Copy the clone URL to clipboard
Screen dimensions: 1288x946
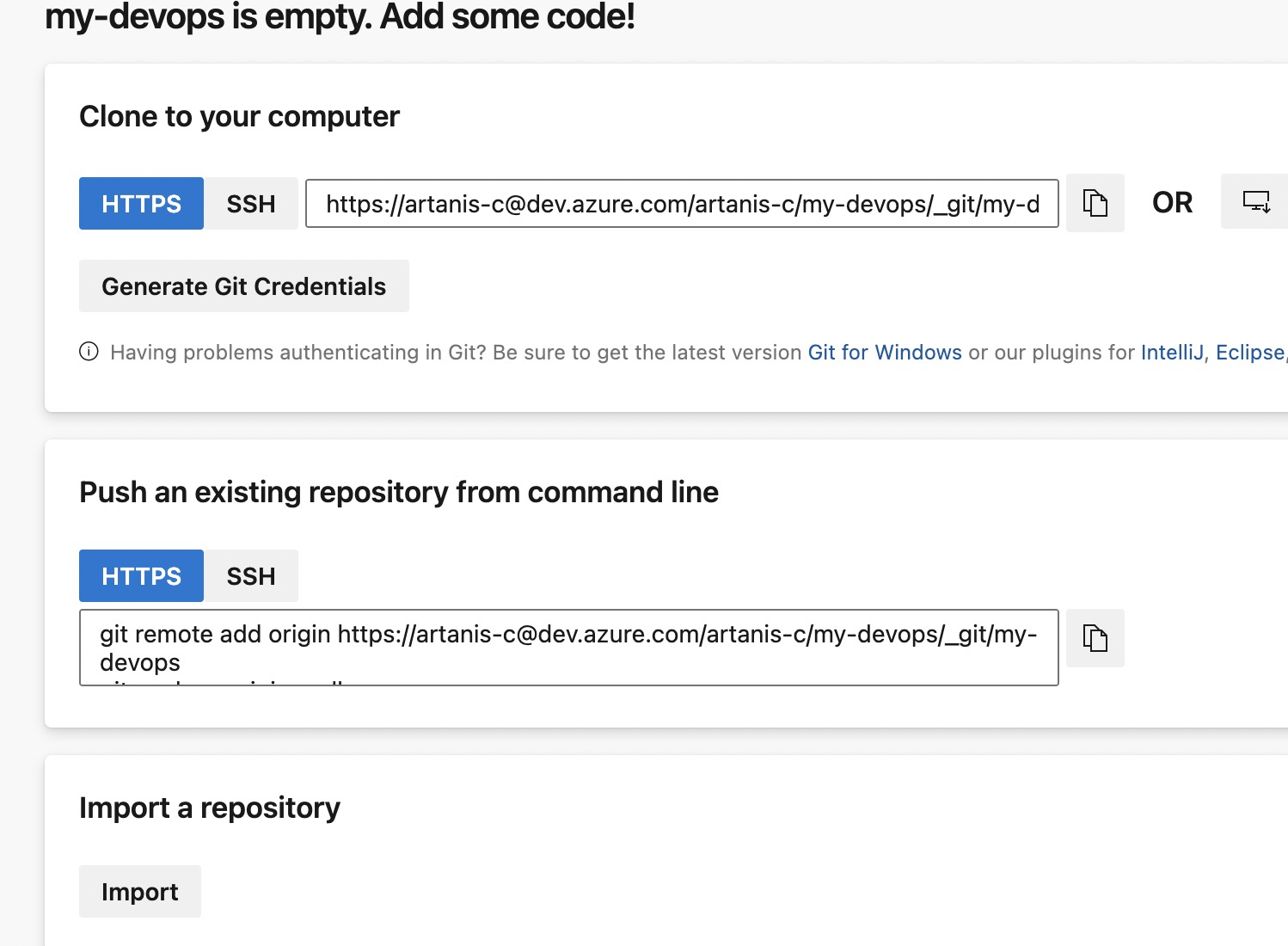[x=1095, y=203]
